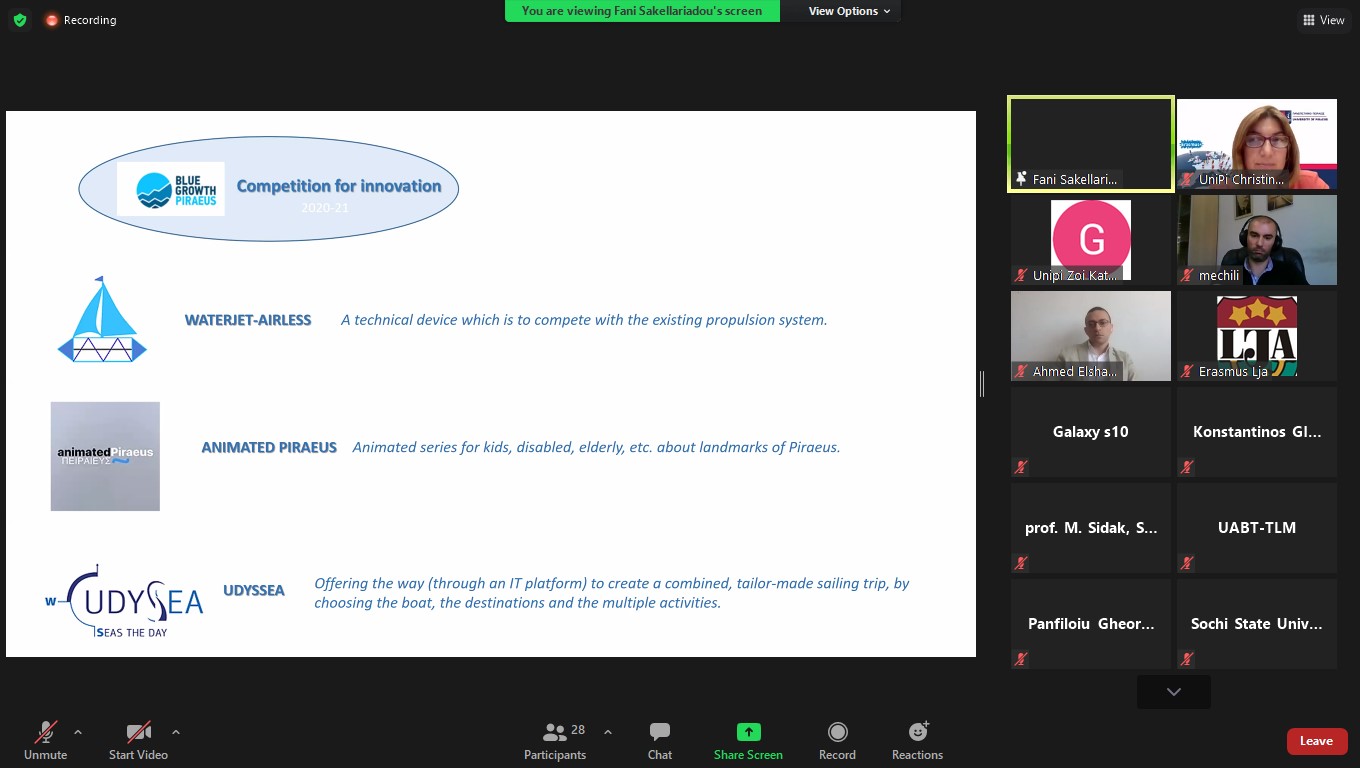The width and height of the screenshot is (1360, 768).
Task: Select Ahmed Elsha's video tile
Action: pos(1091,336)
